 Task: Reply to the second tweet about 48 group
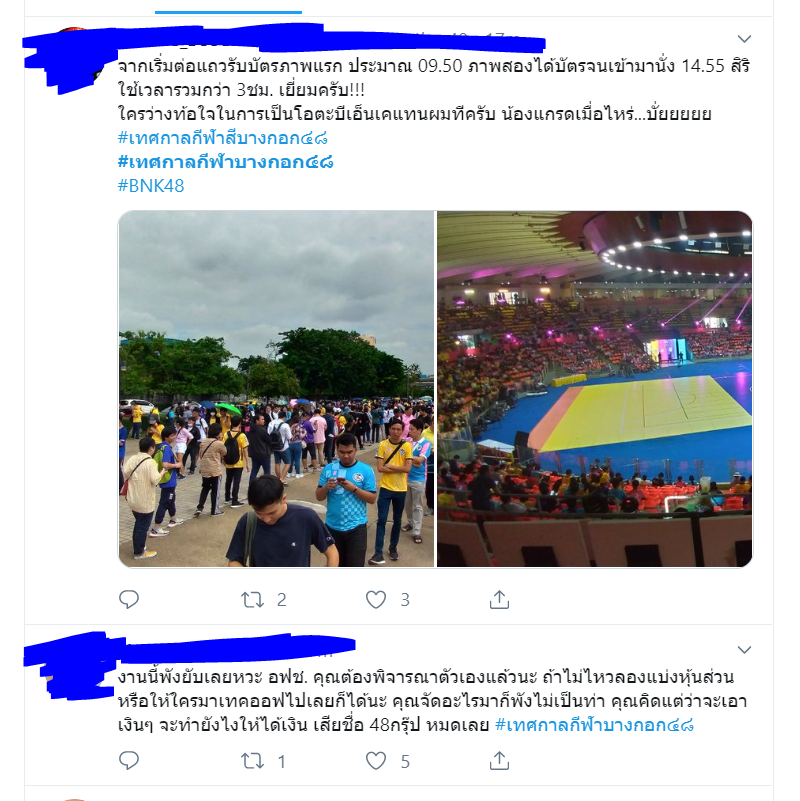pyautogui.click(x=129, y=761)
